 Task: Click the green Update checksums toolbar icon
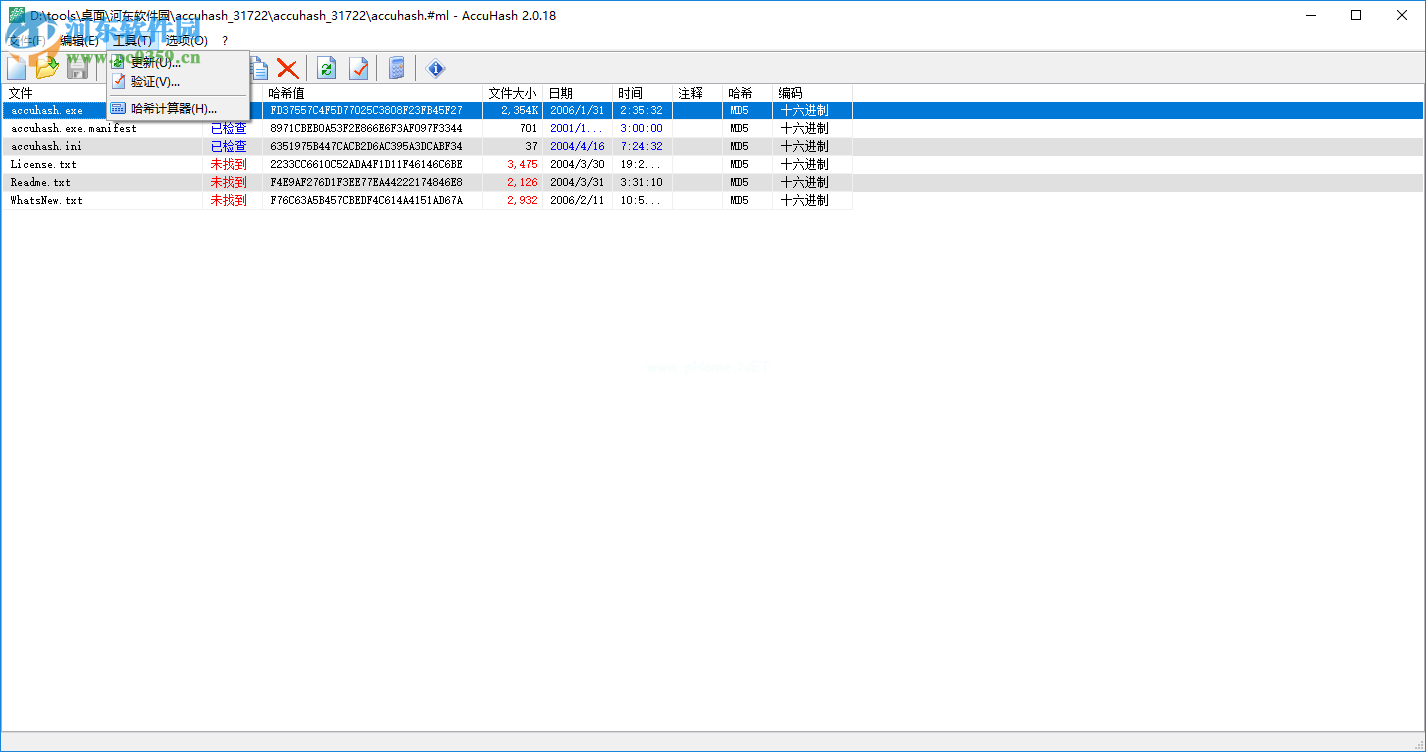(x=327, y=68)
